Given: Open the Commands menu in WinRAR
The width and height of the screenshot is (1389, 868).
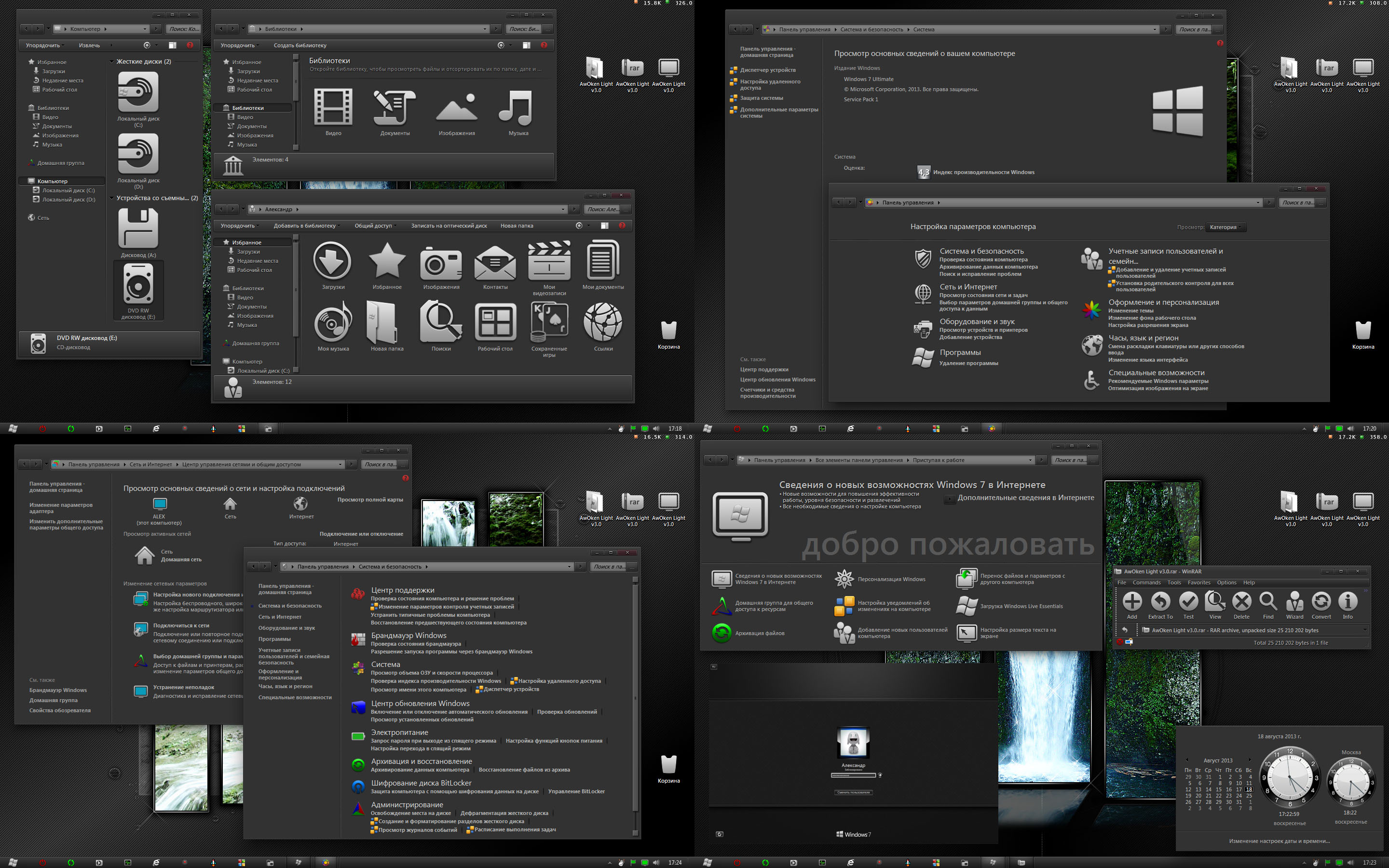Looking at the screenshot, I should (1147, 582).
